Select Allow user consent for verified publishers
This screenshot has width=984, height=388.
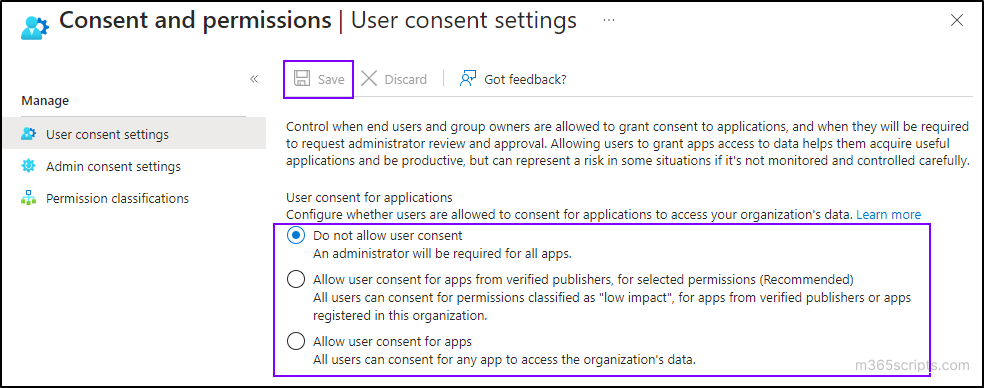[295, 279]
